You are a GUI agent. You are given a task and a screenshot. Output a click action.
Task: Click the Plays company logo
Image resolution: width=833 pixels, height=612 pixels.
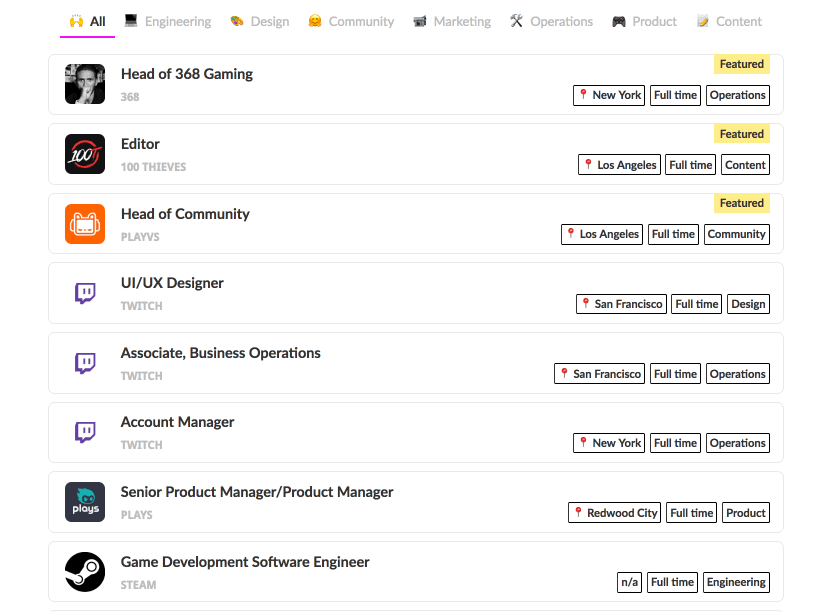click(85, 502)
